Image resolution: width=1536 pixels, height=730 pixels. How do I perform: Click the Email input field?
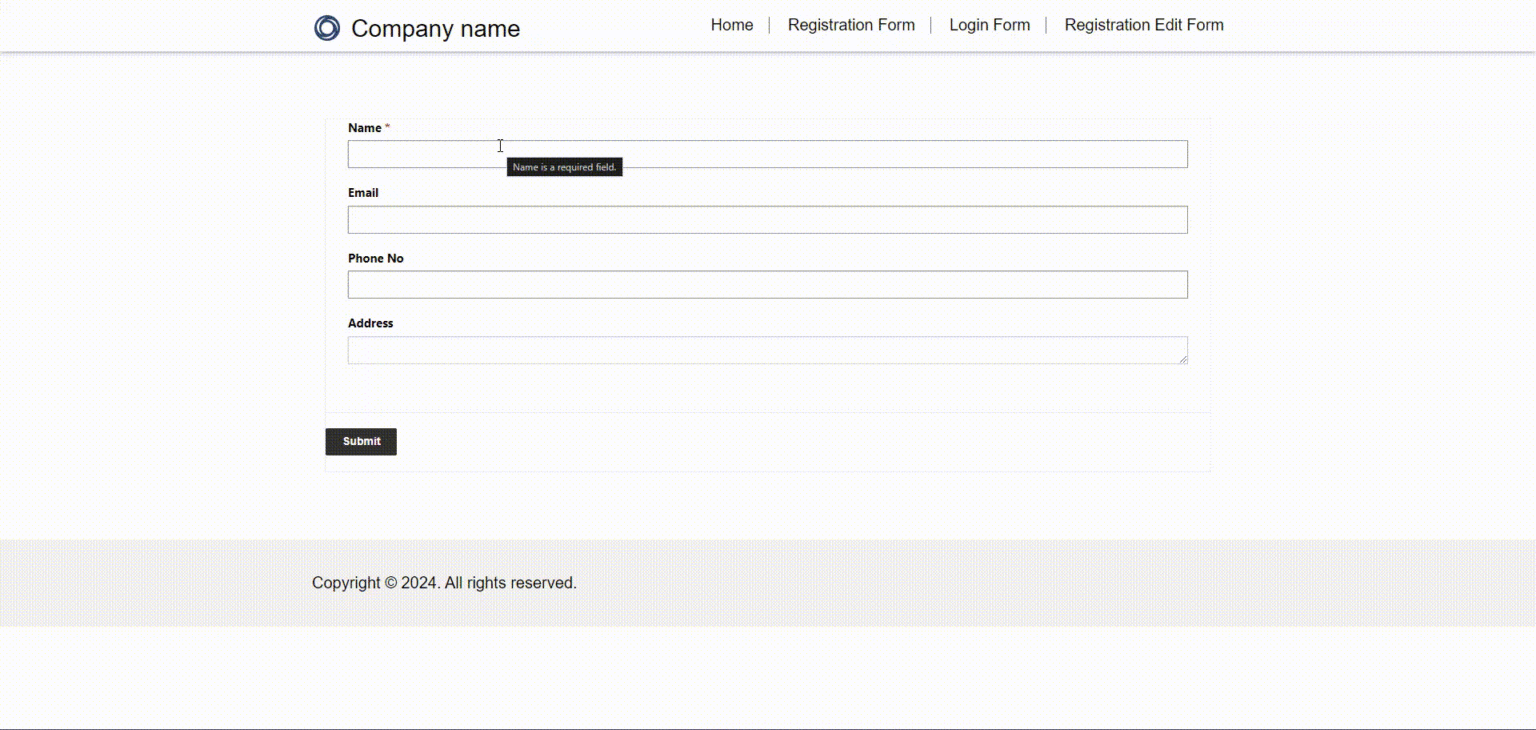pyautogui.click(x=767, y=219)
